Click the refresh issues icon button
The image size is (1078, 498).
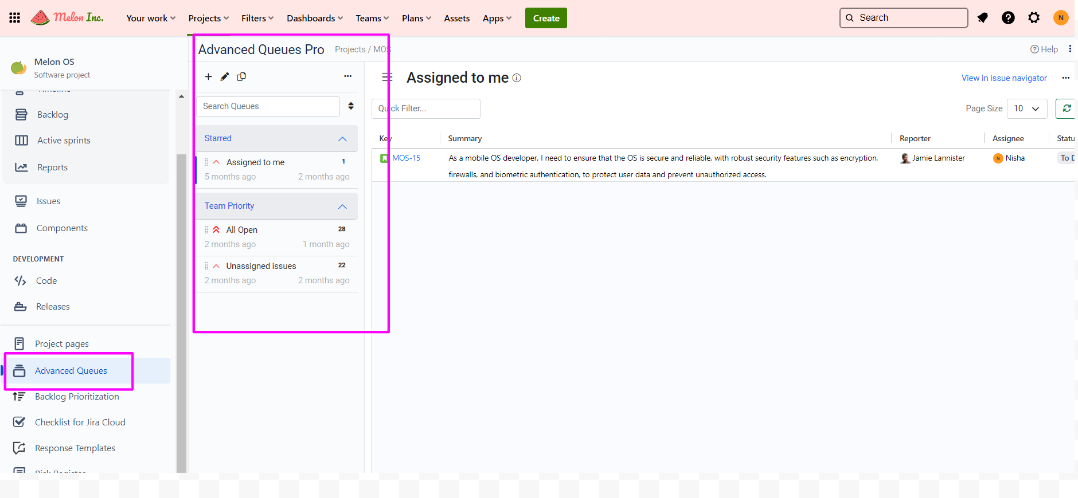tap(1066, 108)
